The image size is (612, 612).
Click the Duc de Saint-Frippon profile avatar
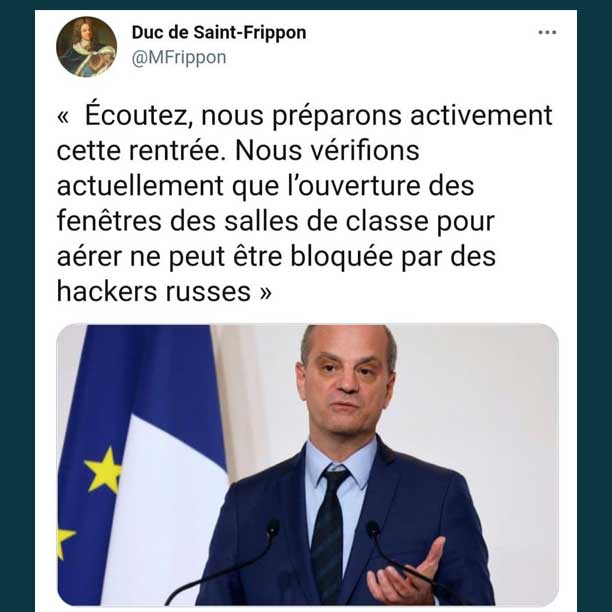click(86, 46)
